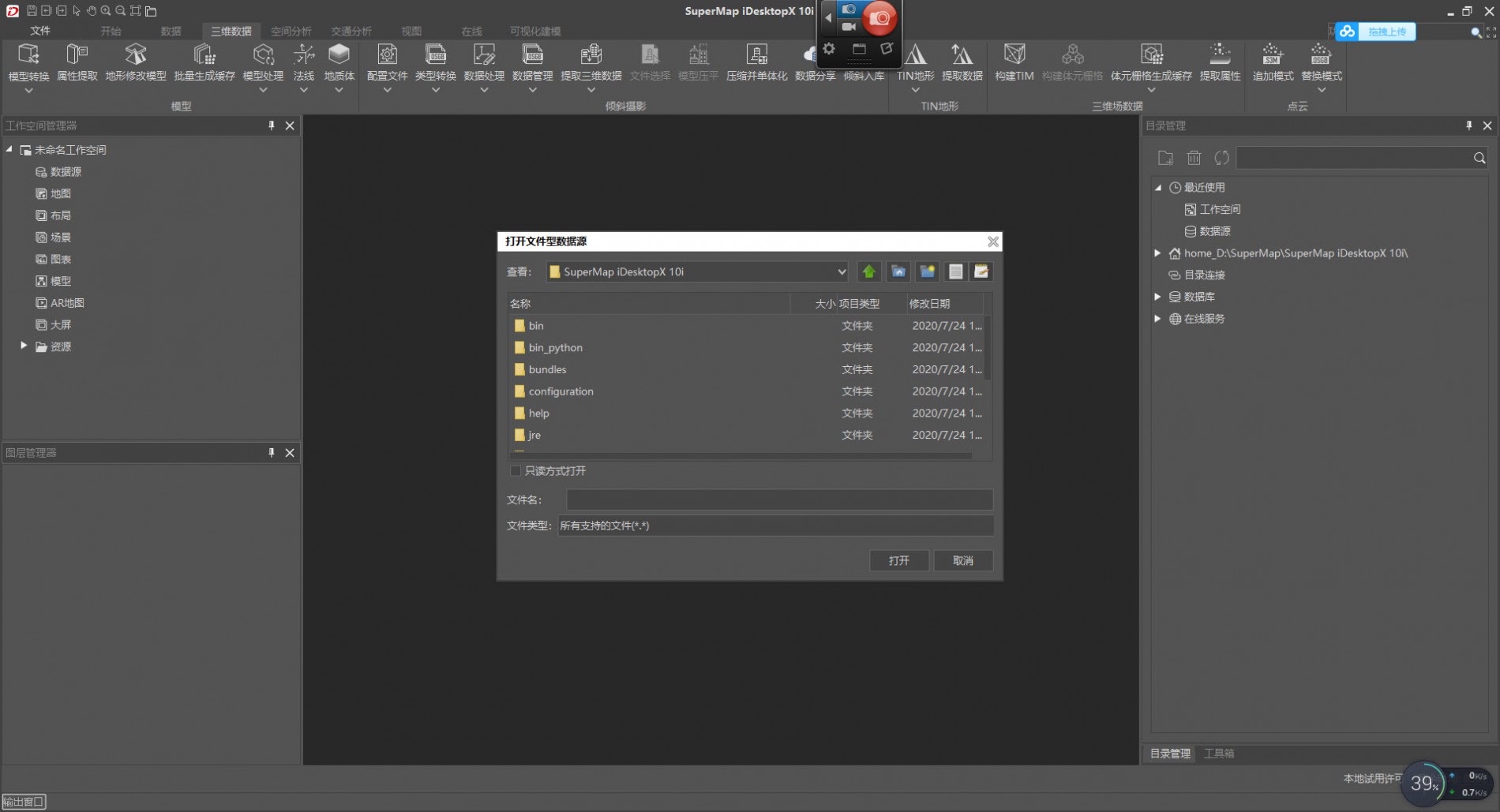This screenshot has height=812, width=1500.
Task: Switch to the 交通分析 ribbon tab
Action: pyautogui.click(x=351, y=31)
